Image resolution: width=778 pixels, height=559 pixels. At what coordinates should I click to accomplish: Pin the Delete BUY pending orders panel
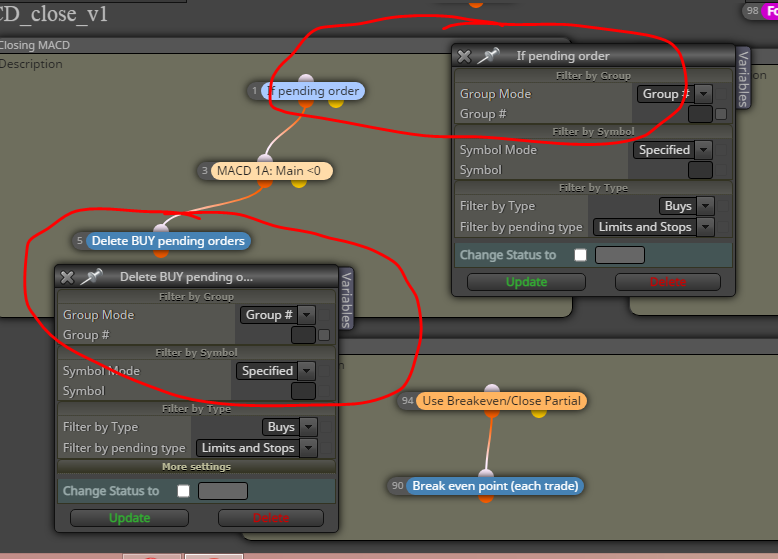coord(91,276)
